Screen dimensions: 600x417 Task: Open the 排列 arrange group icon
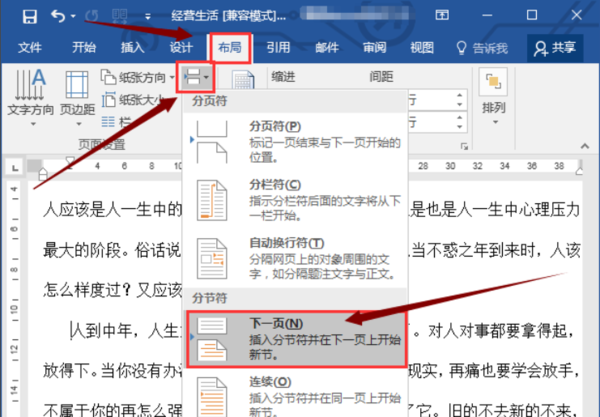(494, 96)
